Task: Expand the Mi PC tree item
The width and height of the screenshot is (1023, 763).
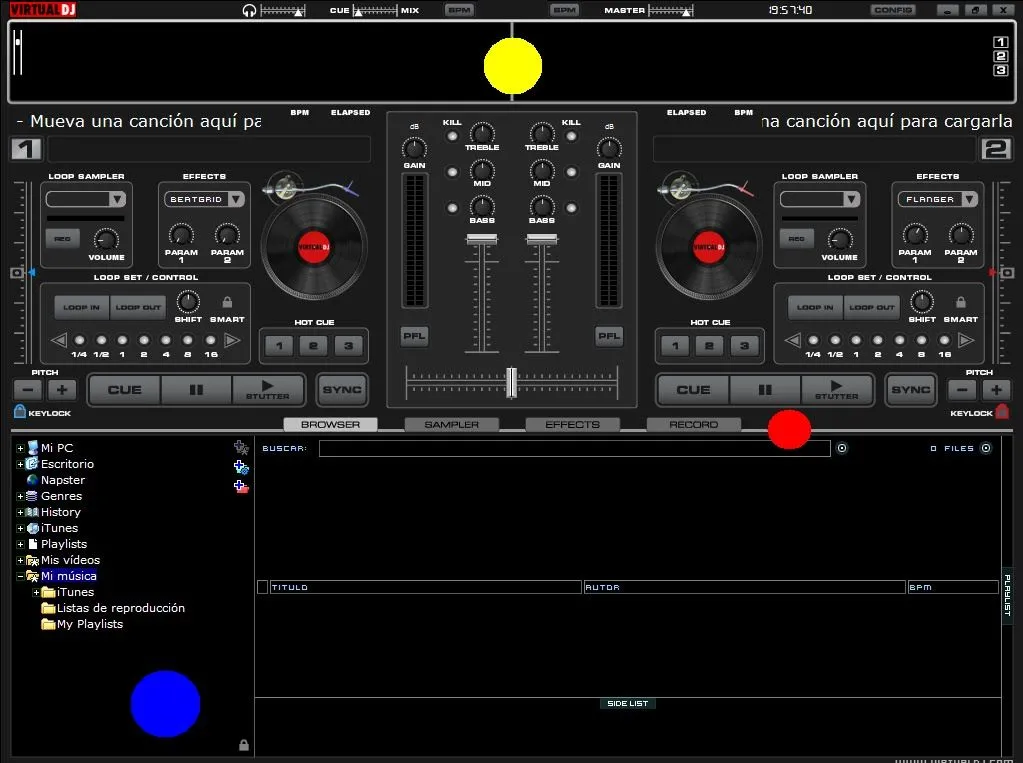Action: [x=22, y=447]
